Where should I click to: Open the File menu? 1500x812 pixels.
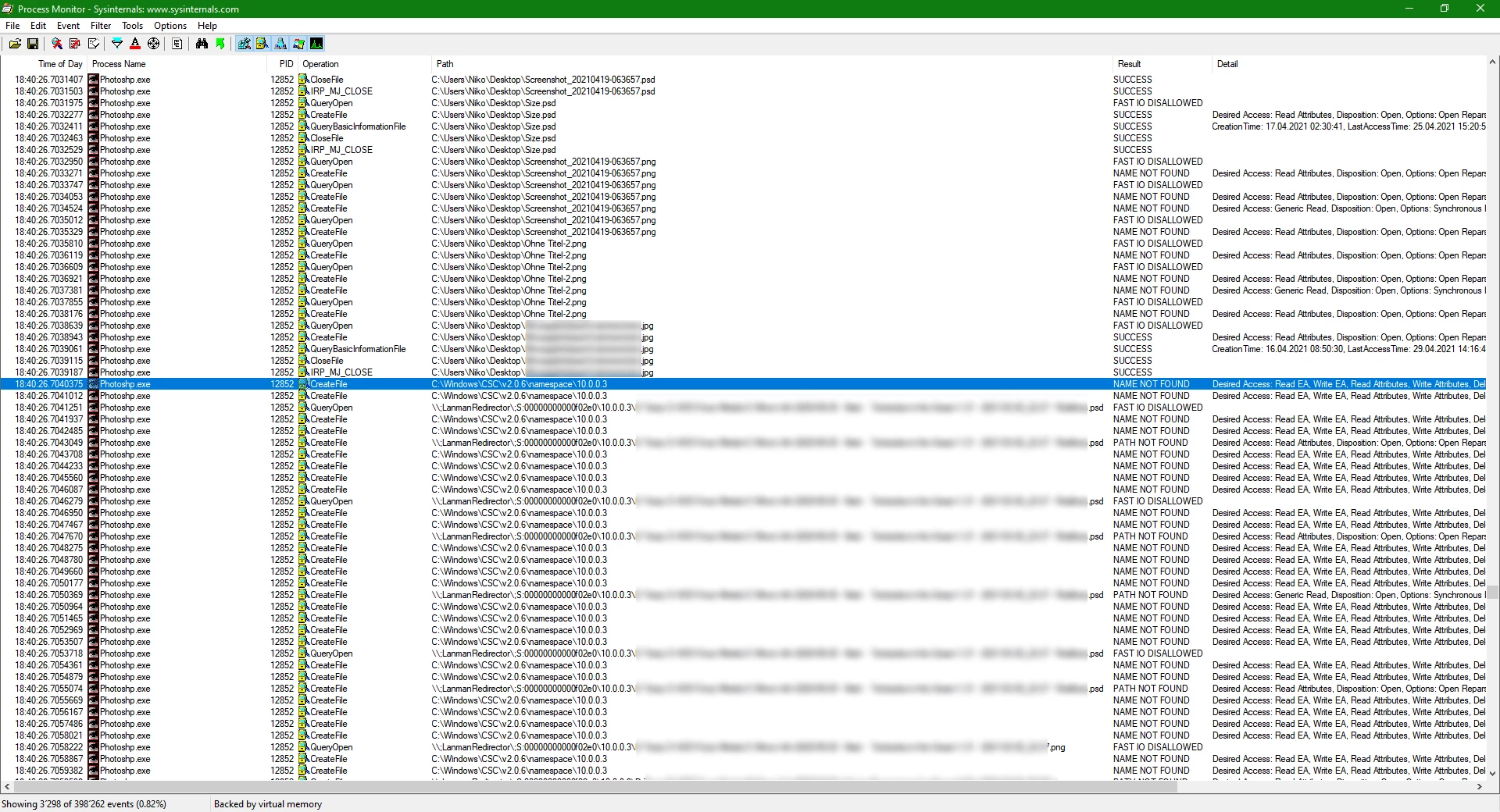point(12,26)
